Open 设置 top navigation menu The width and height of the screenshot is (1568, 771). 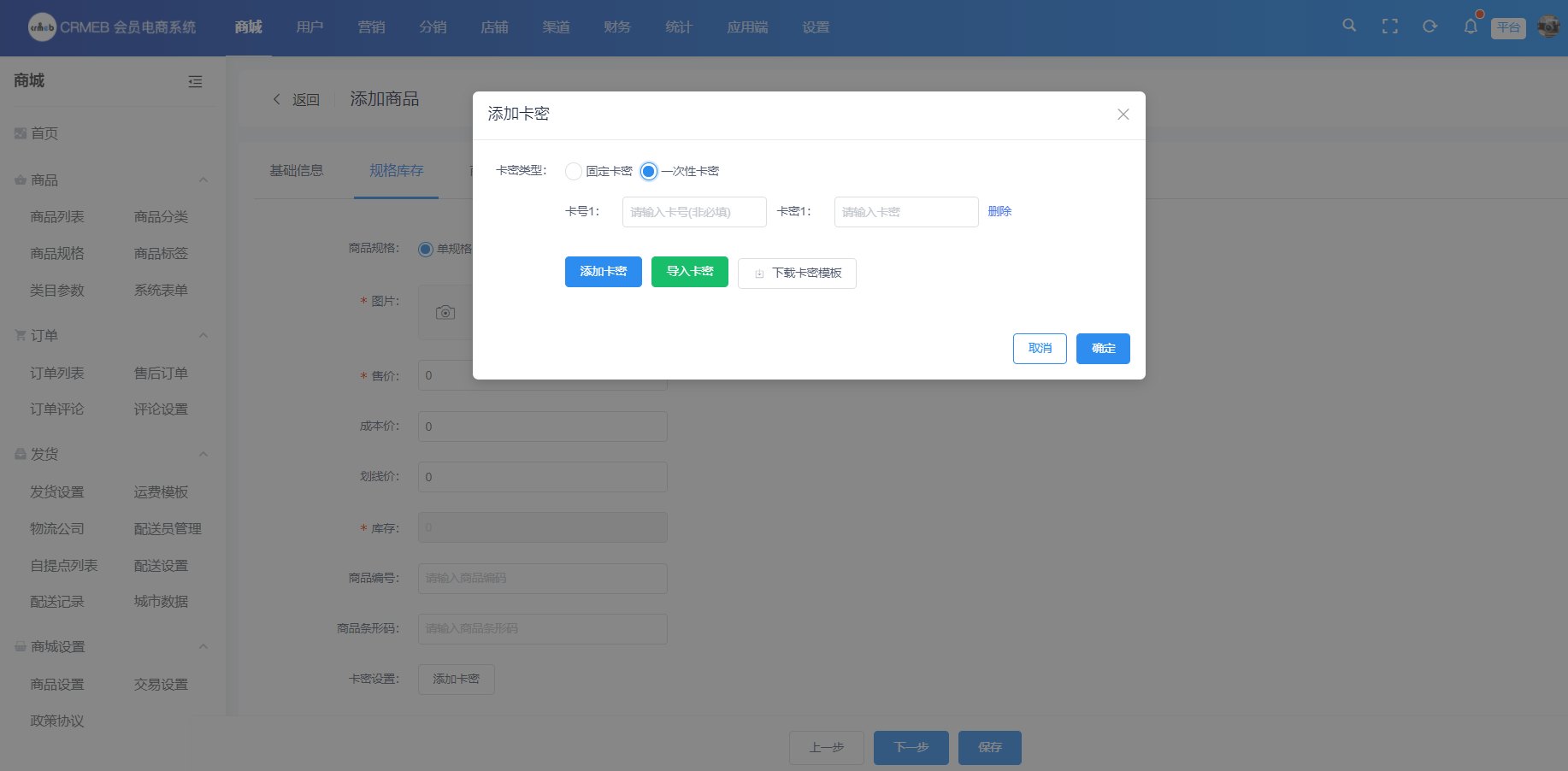click(x=816, y=27)
